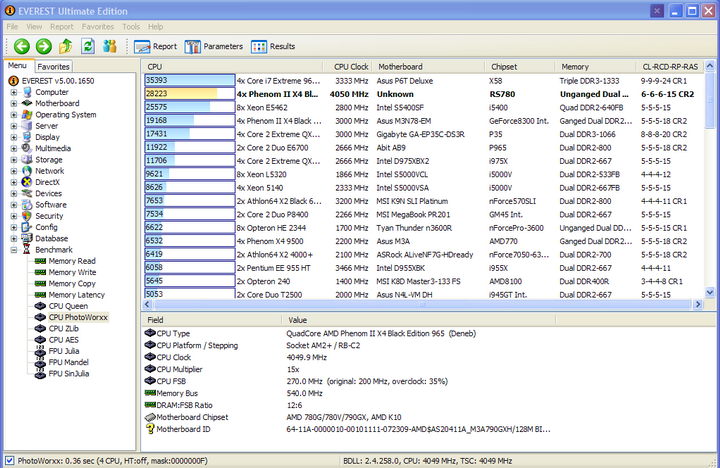This screenshot has width=720, height=468.
Task: Open the File menu
Action: (12, 27)
